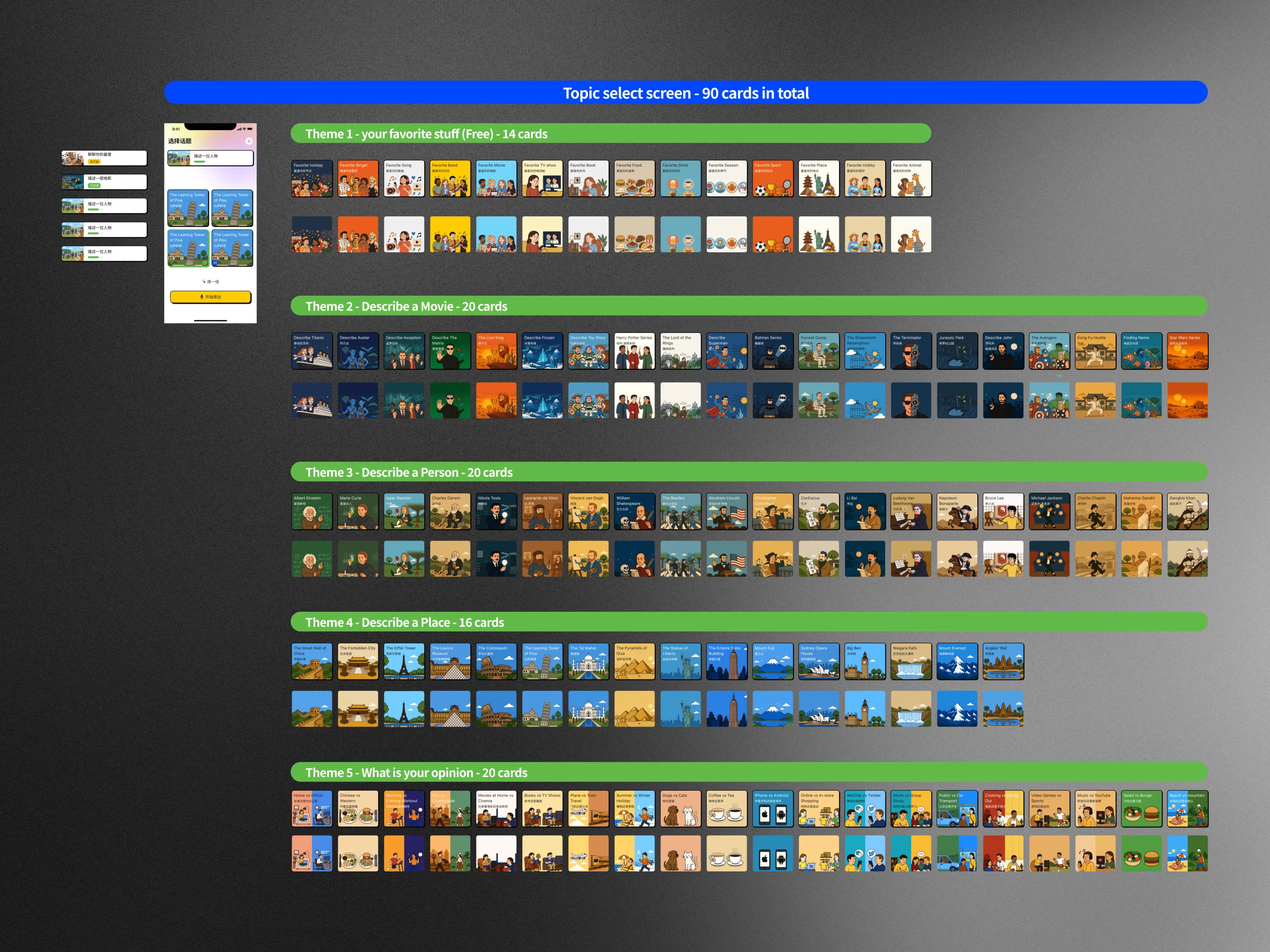Select the 聊聊你的最爱 topic card
The height and width of the screenshot is (952, 1270).
click(104, 158)
